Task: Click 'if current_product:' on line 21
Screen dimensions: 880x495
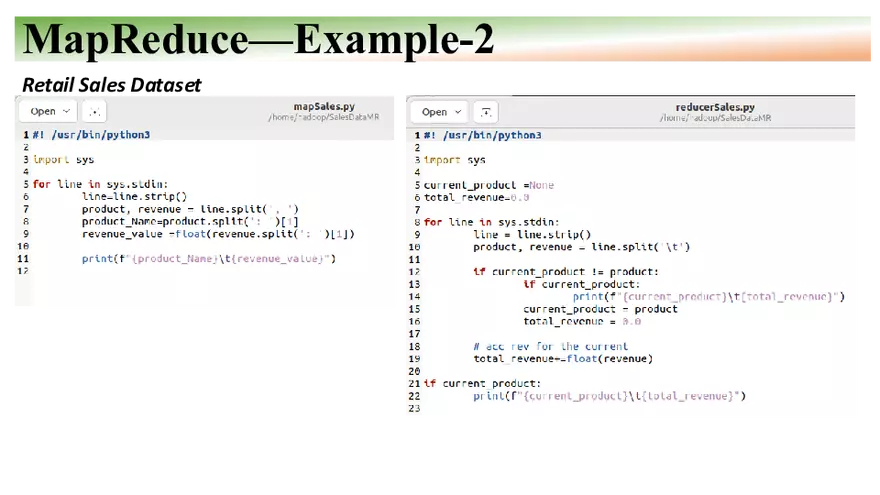Action: [x=483, y=383]
